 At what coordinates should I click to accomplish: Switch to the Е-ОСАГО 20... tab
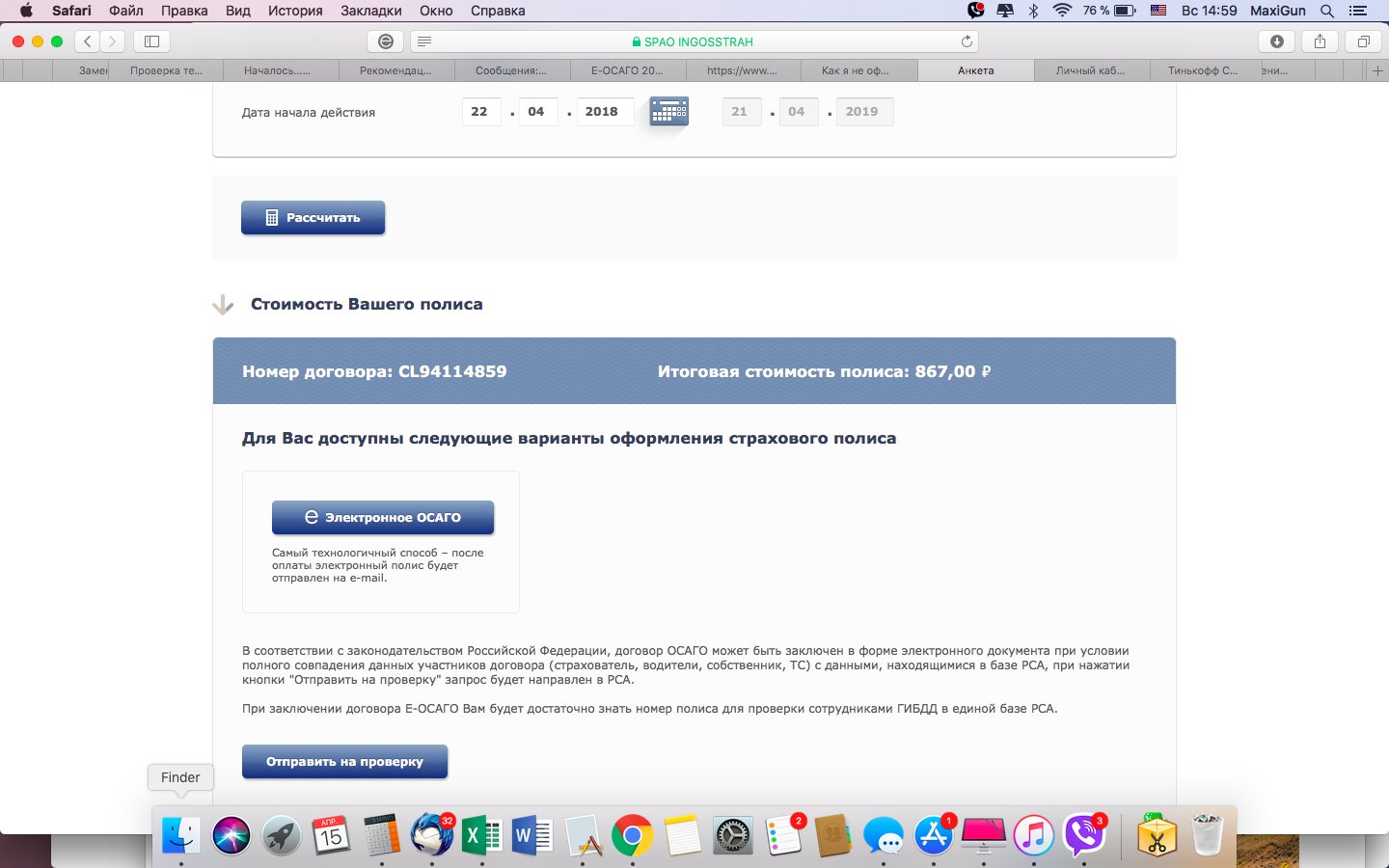(x=627, y=70)
